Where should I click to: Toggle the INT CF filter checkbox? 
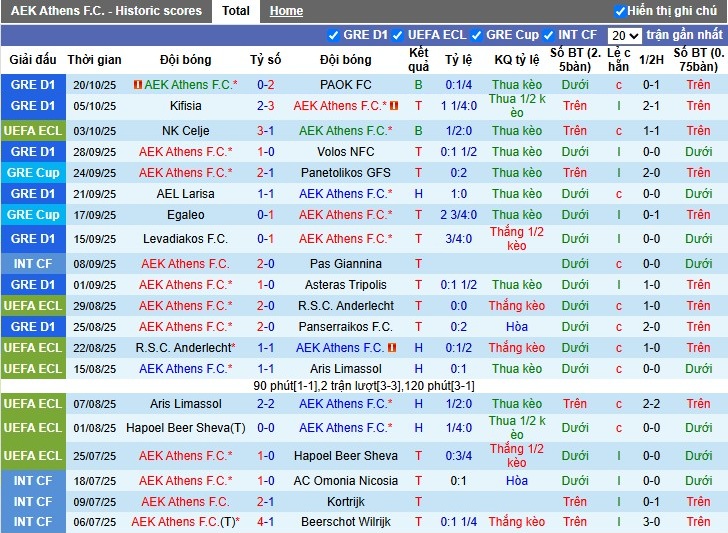(x=548, y=35)
